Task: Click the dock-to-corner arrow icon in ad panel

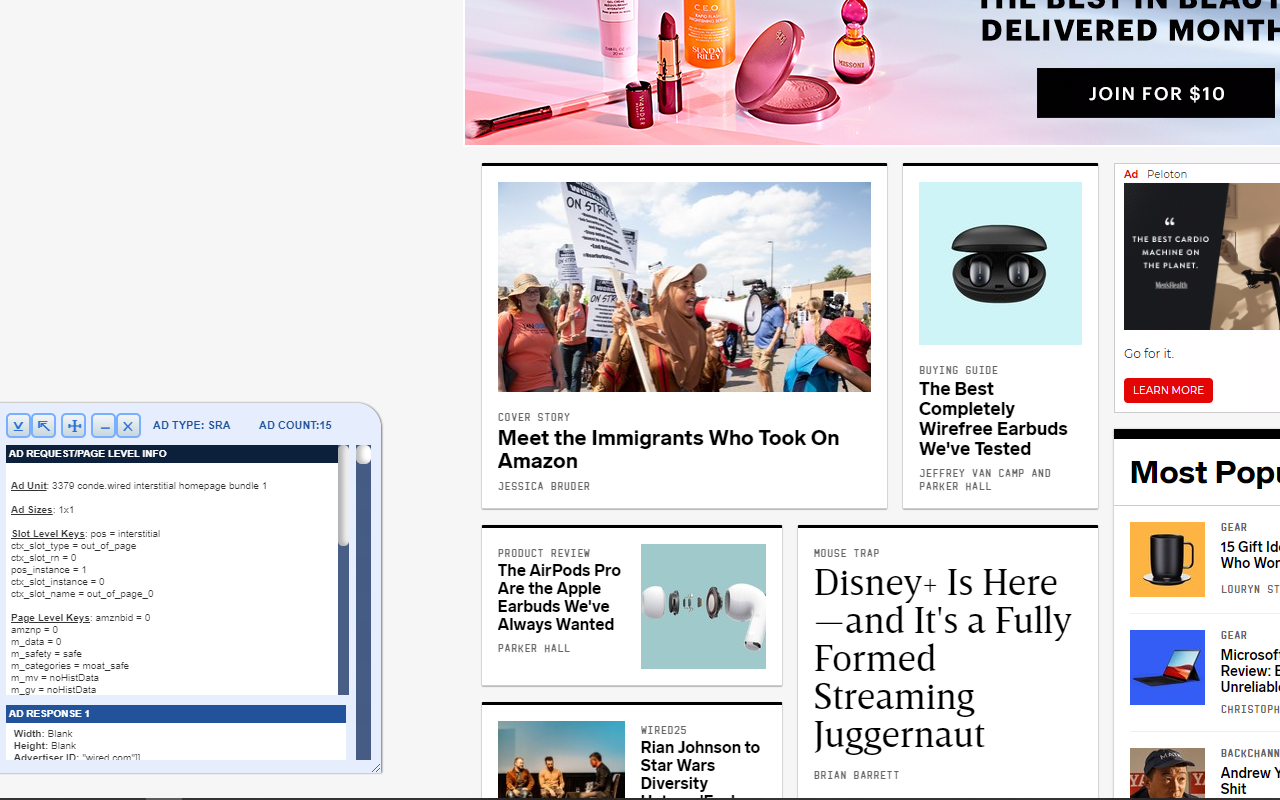Action: pos(44,426)
